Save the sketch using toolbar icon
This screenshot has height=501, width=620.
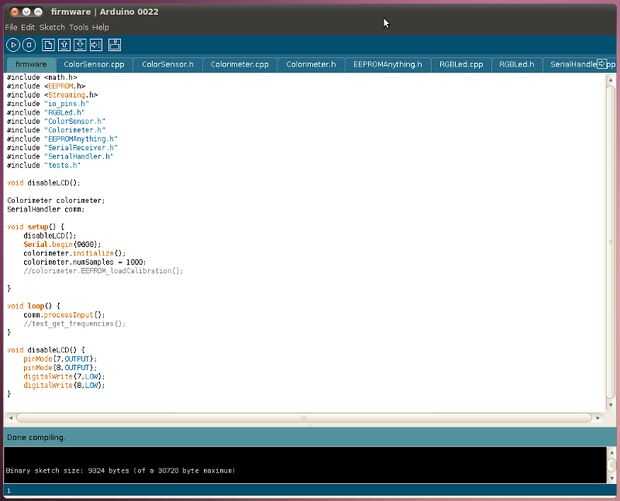click(x=80, y=45)
